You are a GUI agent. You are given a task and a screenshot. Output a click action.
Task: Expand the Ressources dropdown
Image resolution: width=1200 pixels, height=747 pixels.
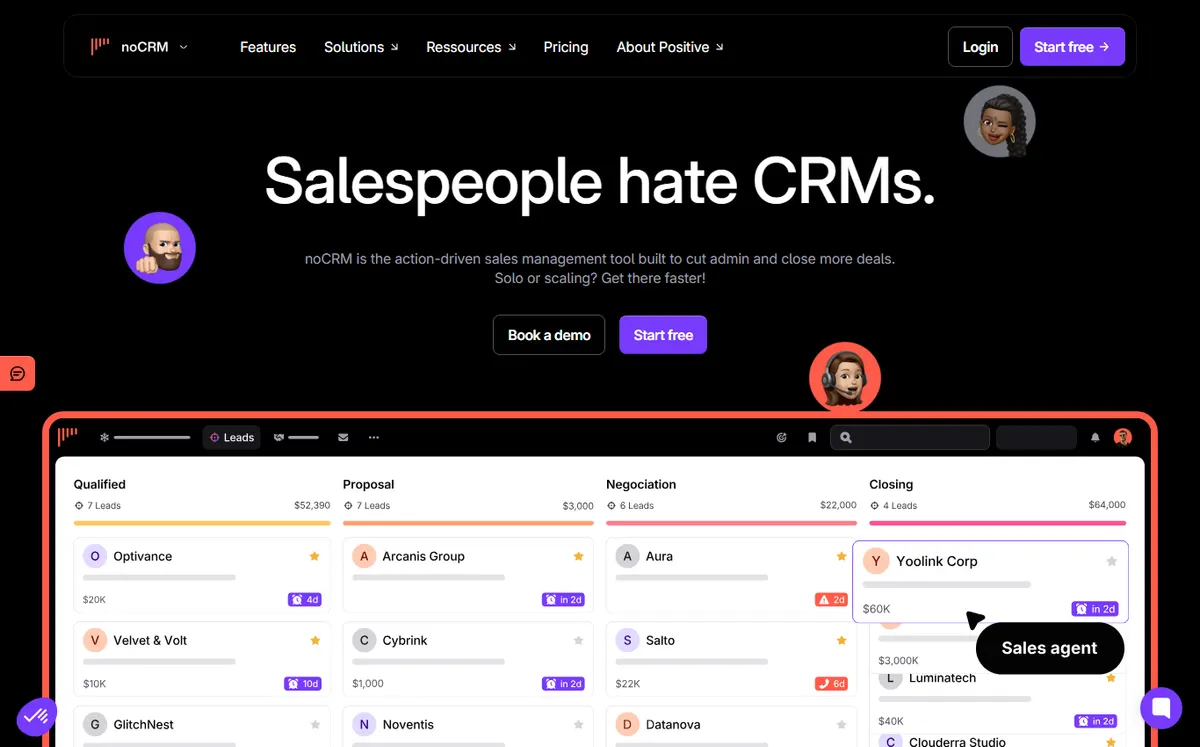click(471, 47)
